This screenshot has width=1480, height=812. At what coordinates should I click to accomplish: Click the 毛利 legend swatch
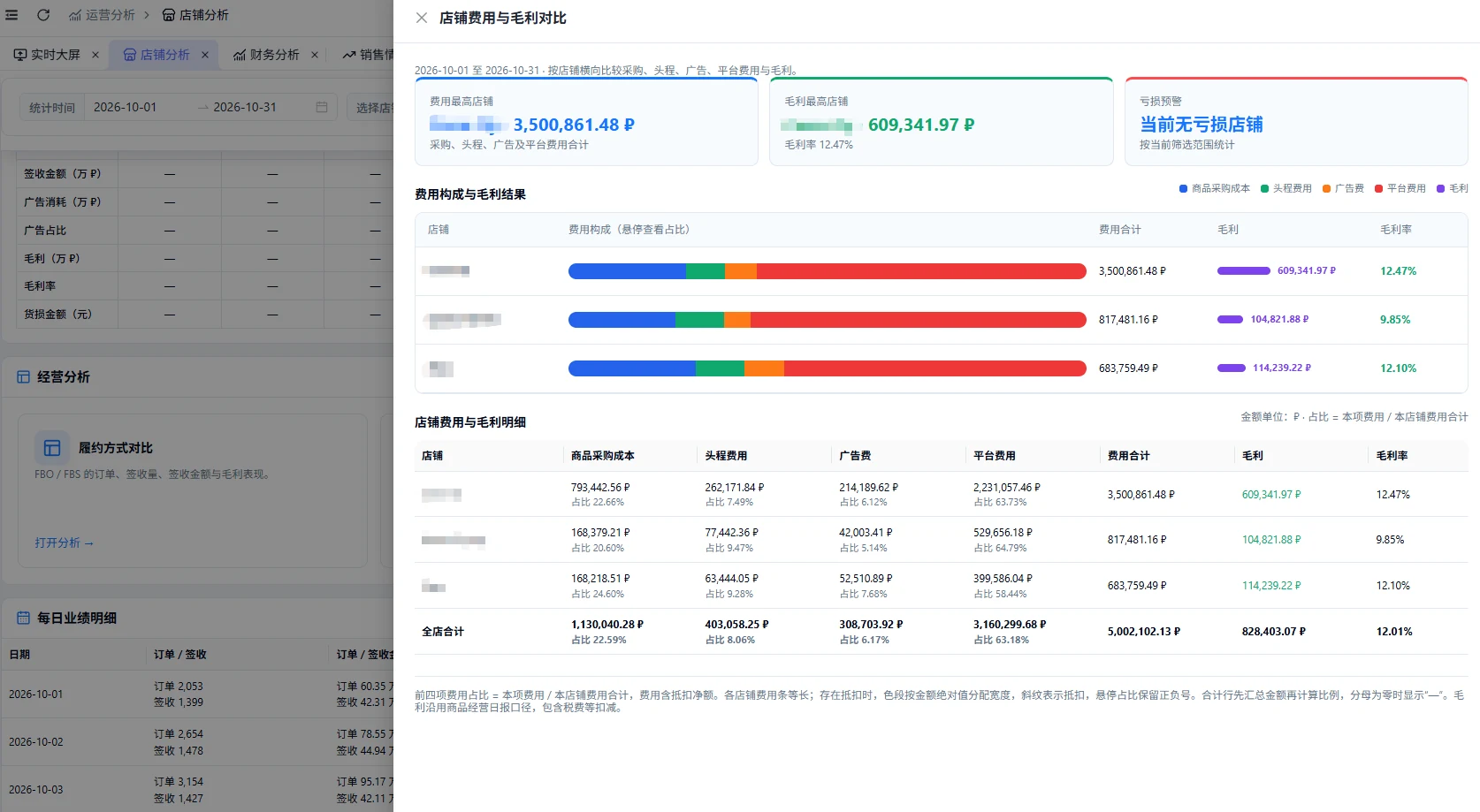[x=1440, y=188]
